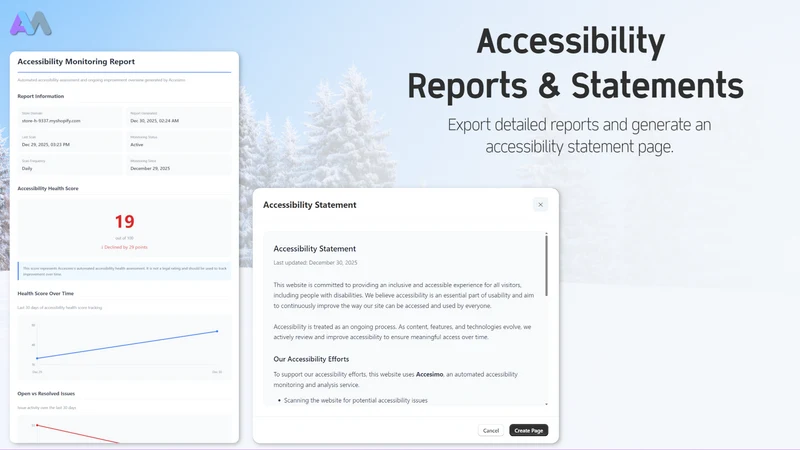This screenshot has width=800, height=450.
Task: Click the Our Accessibility Efforts heading
Action: point(311,359)
